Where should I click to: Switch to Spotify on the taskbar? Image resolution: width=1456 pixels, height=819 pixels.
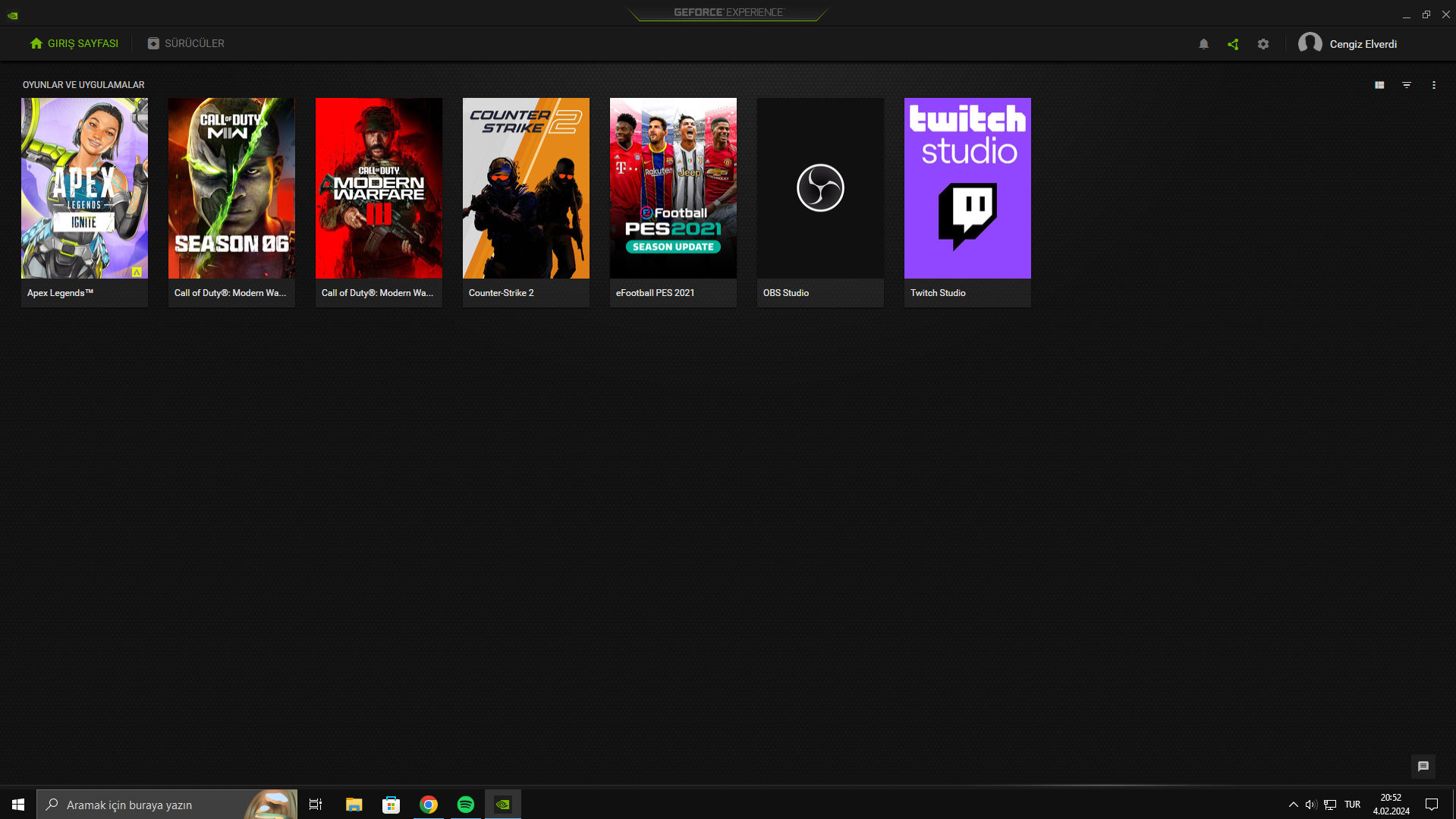(466, 805)
